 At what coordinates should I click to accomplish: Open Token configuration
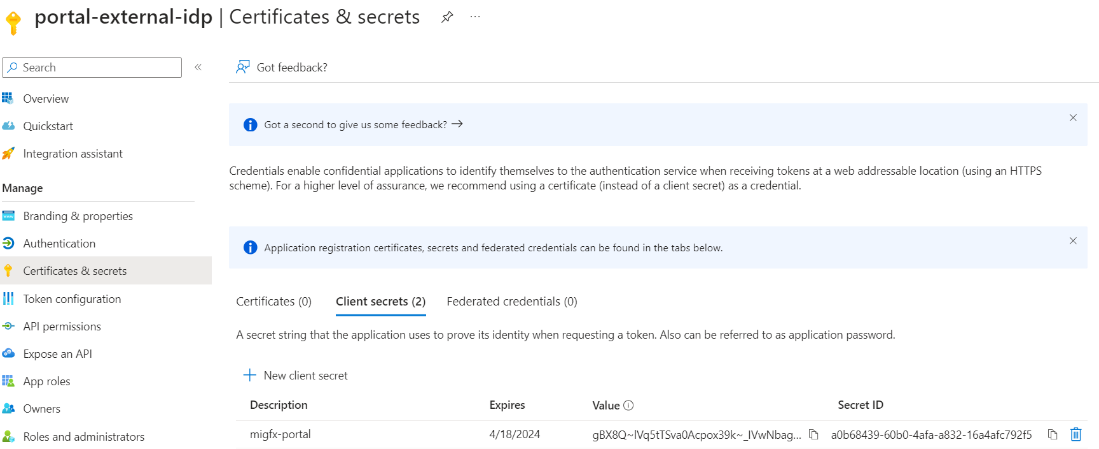tap(72, 299)
